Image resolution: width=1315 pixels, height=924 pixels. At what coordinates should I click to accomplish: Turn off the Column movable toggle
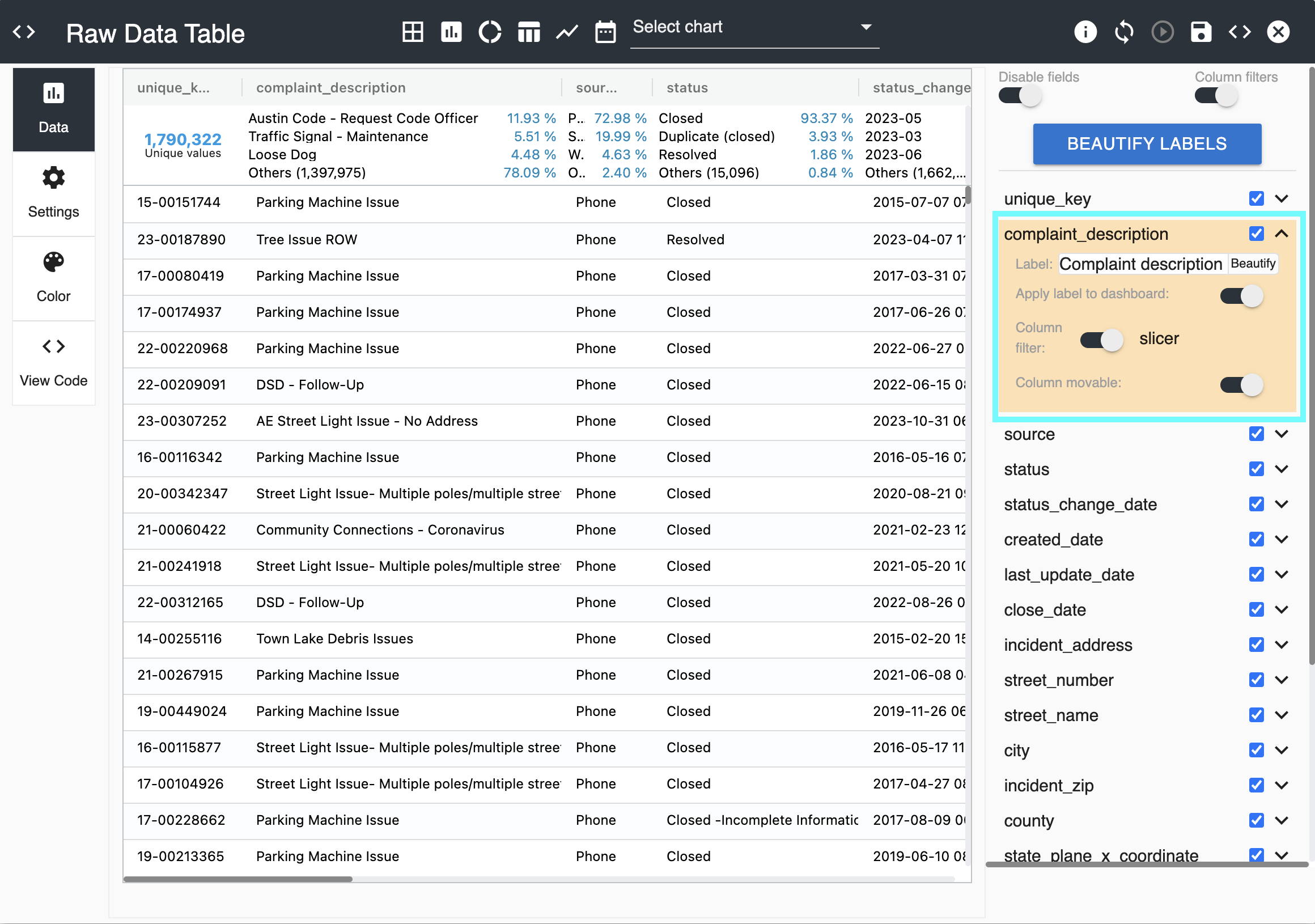point(1241,384)
